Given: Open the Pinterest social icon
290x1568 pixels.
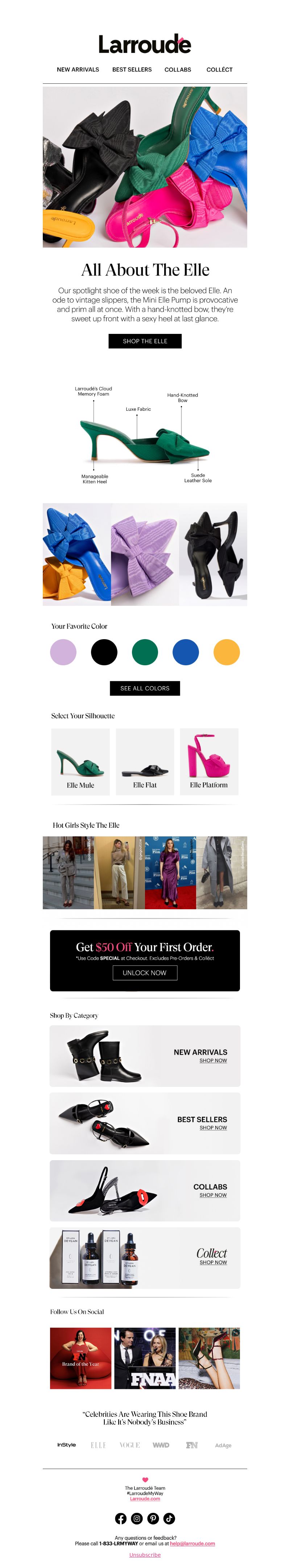Looking at the screenshot, I should (x=153, y=1518).
